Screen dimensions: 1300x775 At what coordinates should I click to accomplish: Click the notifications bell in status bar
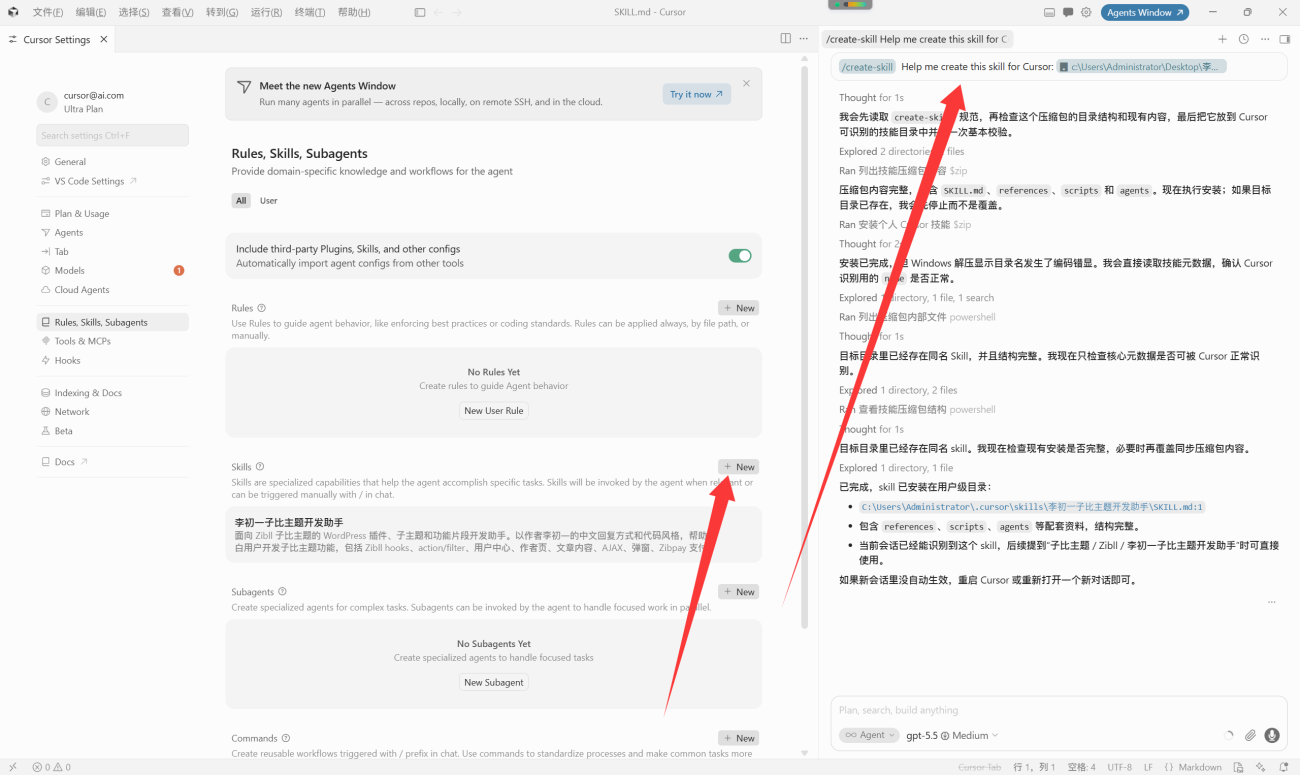coord(1286,767)
